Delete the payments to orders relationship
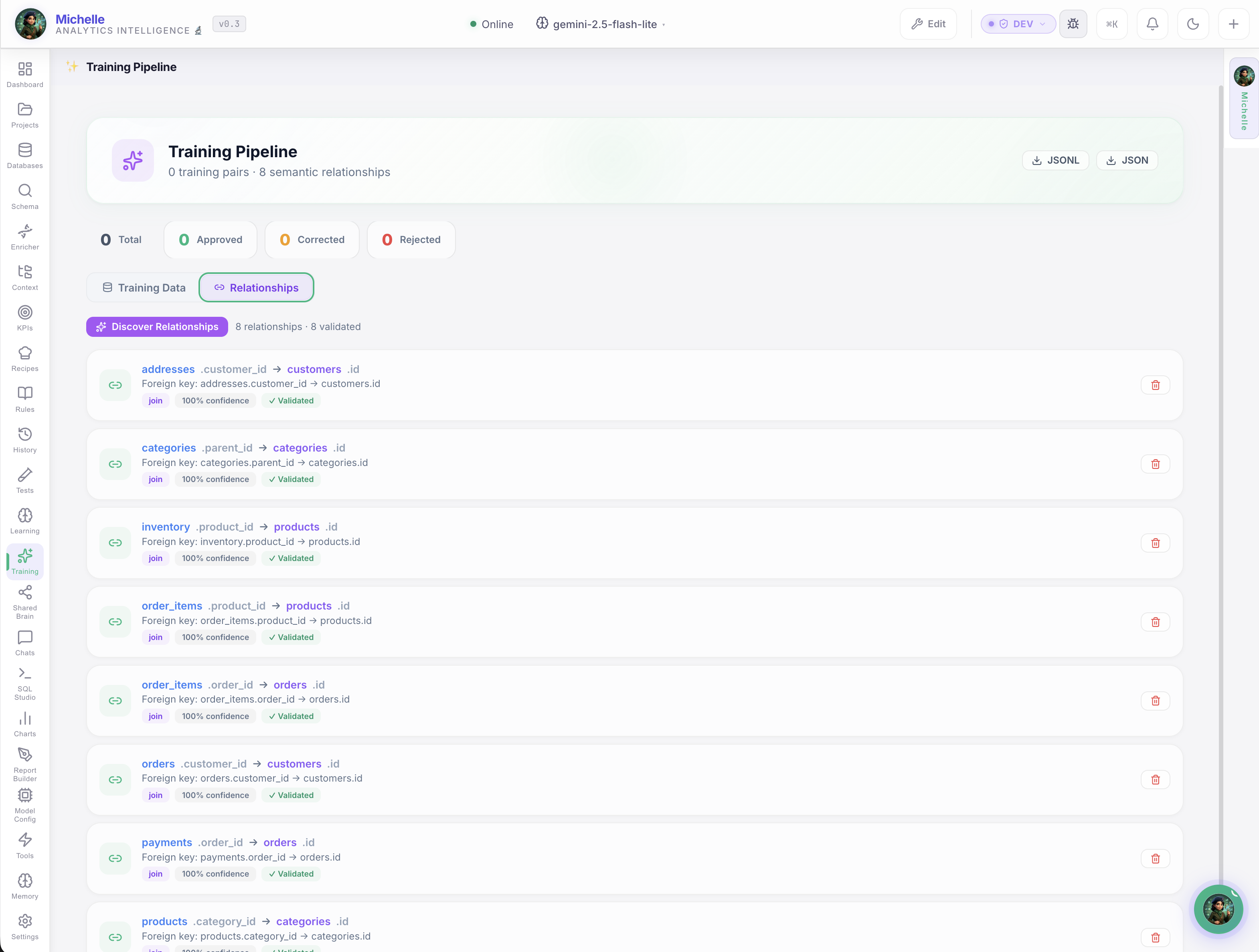This screenshot has width=1259, height=952. [1156, 858]
